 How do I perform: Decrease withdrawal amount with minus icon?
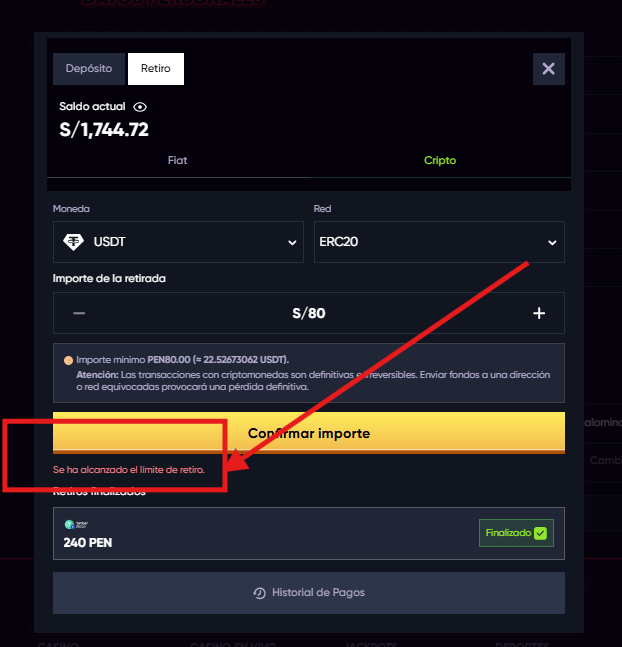[x=79, y=313]
